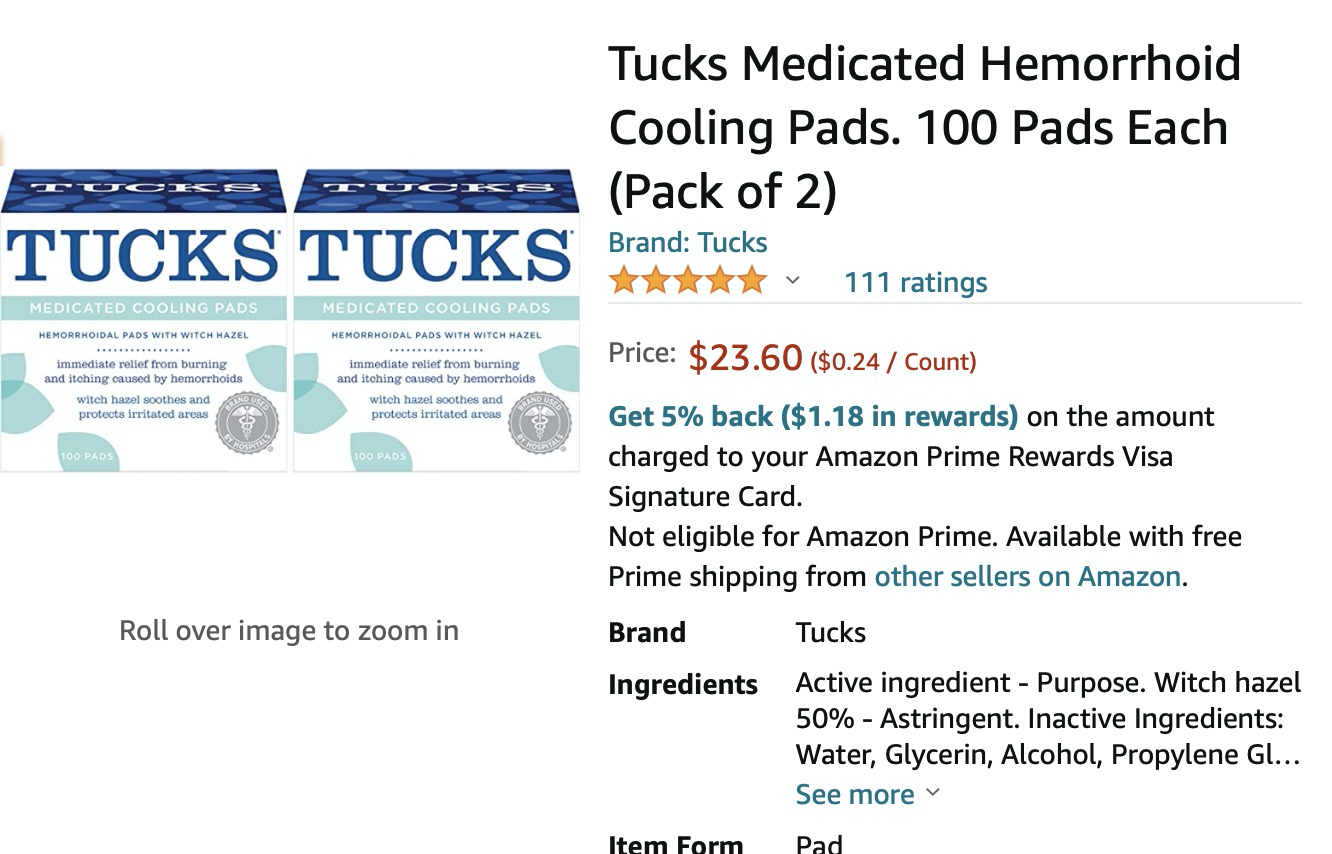
Task: Click the product title heading
Action: 925,127
